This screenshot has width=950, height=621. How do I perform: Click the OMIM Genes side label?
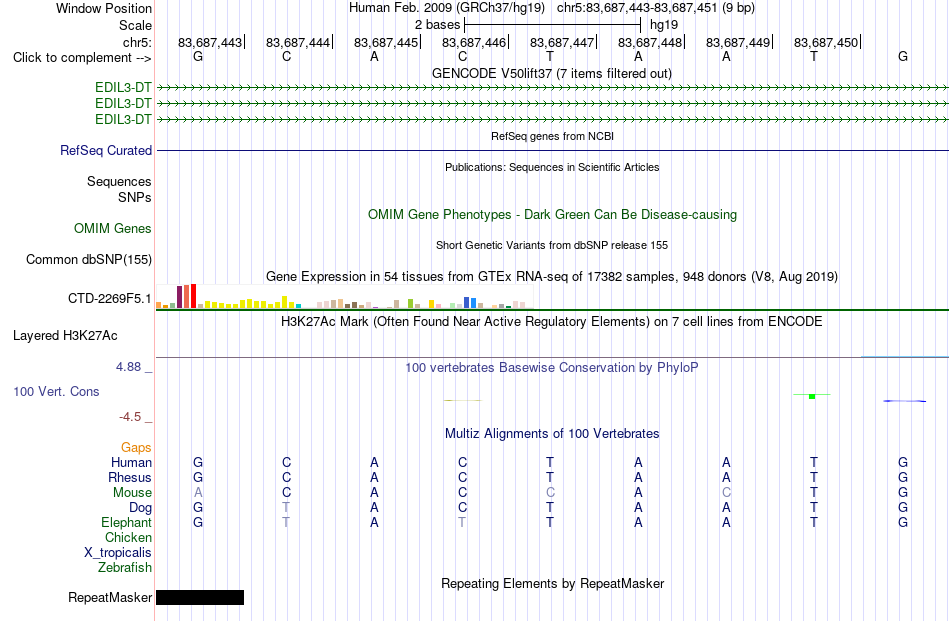[113, 228]
